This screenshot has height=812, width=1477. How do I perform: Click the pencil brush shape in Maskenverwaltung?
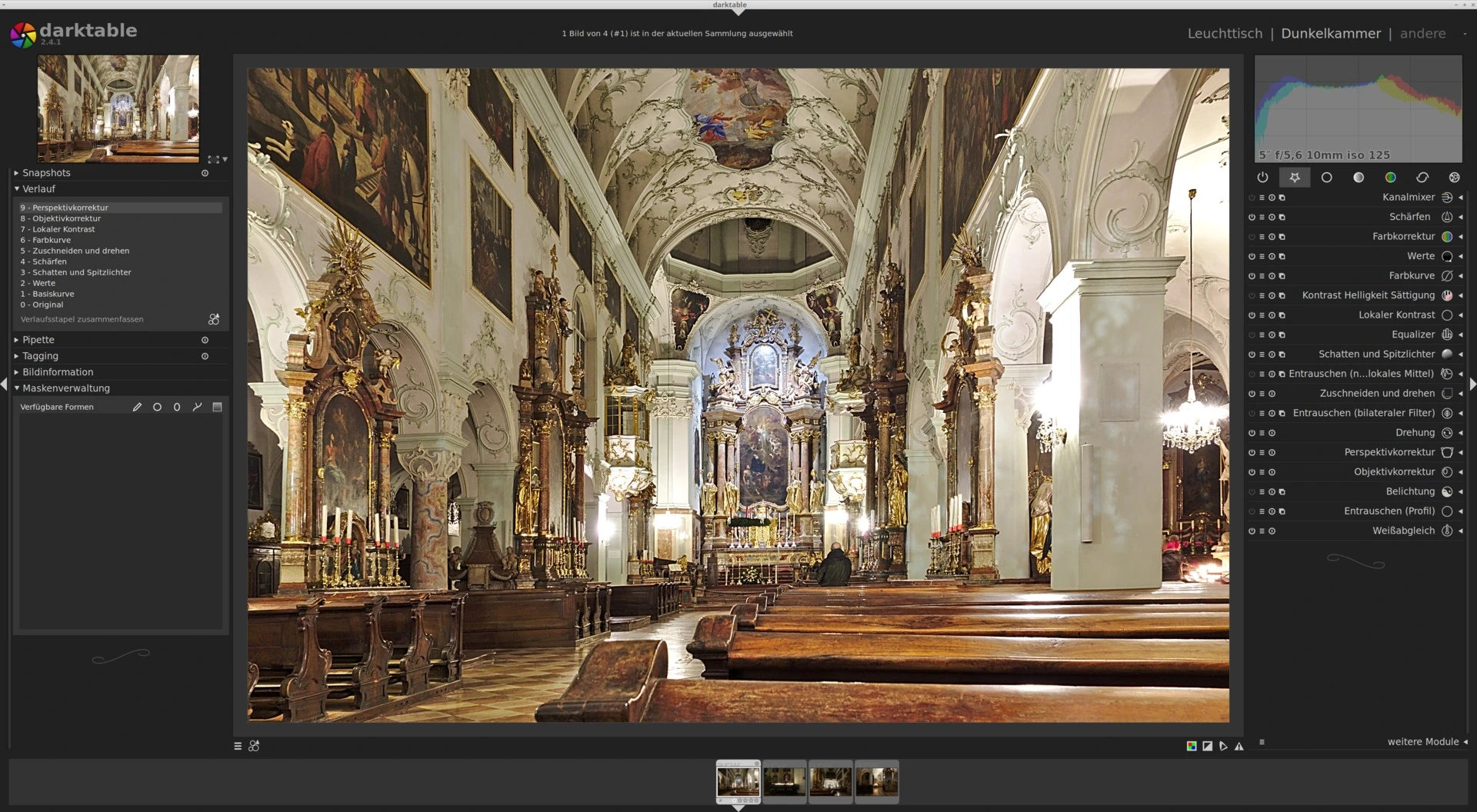[x=137, y=408]
